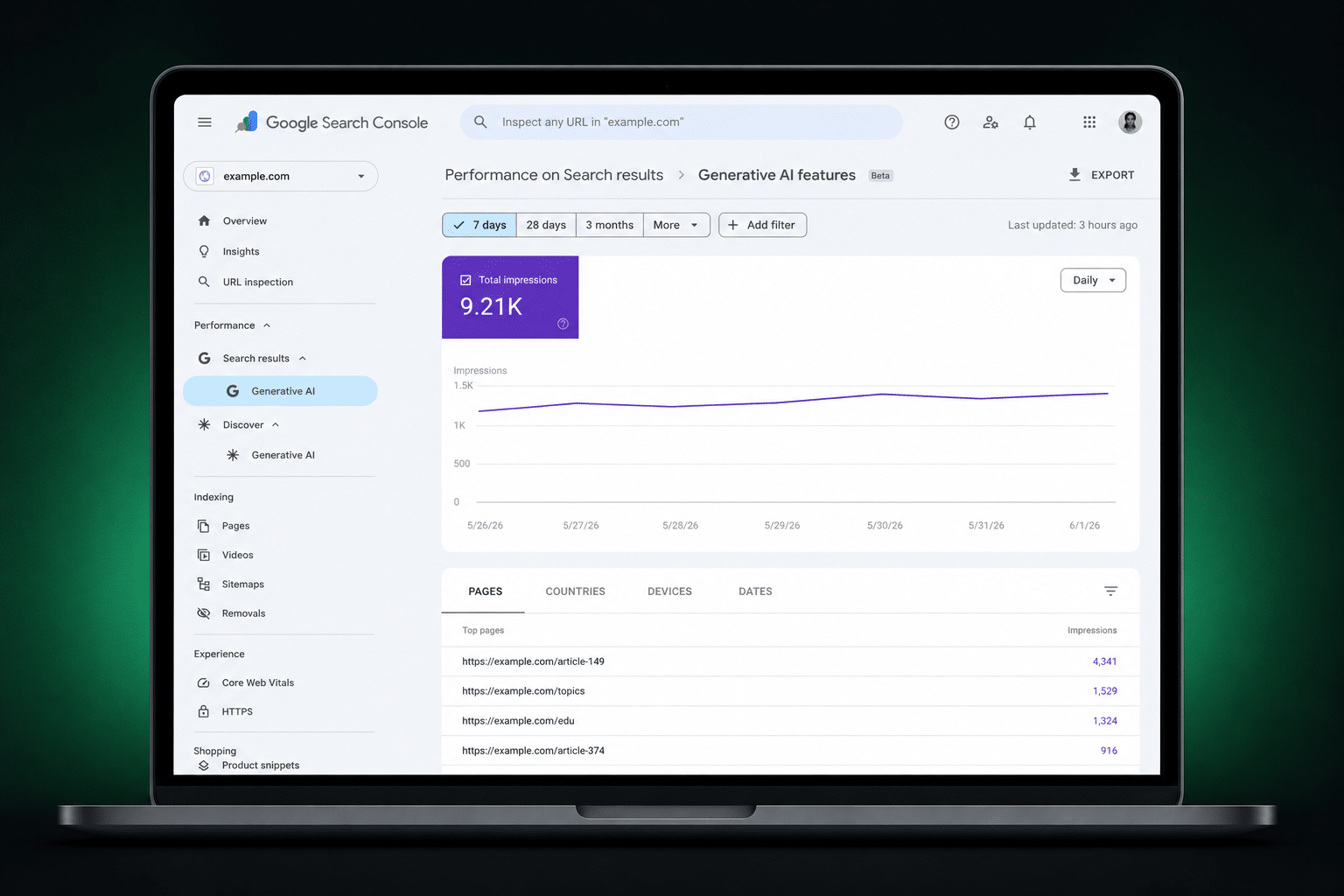Click the plus icon on Add filter

click(x=733, y=225)
